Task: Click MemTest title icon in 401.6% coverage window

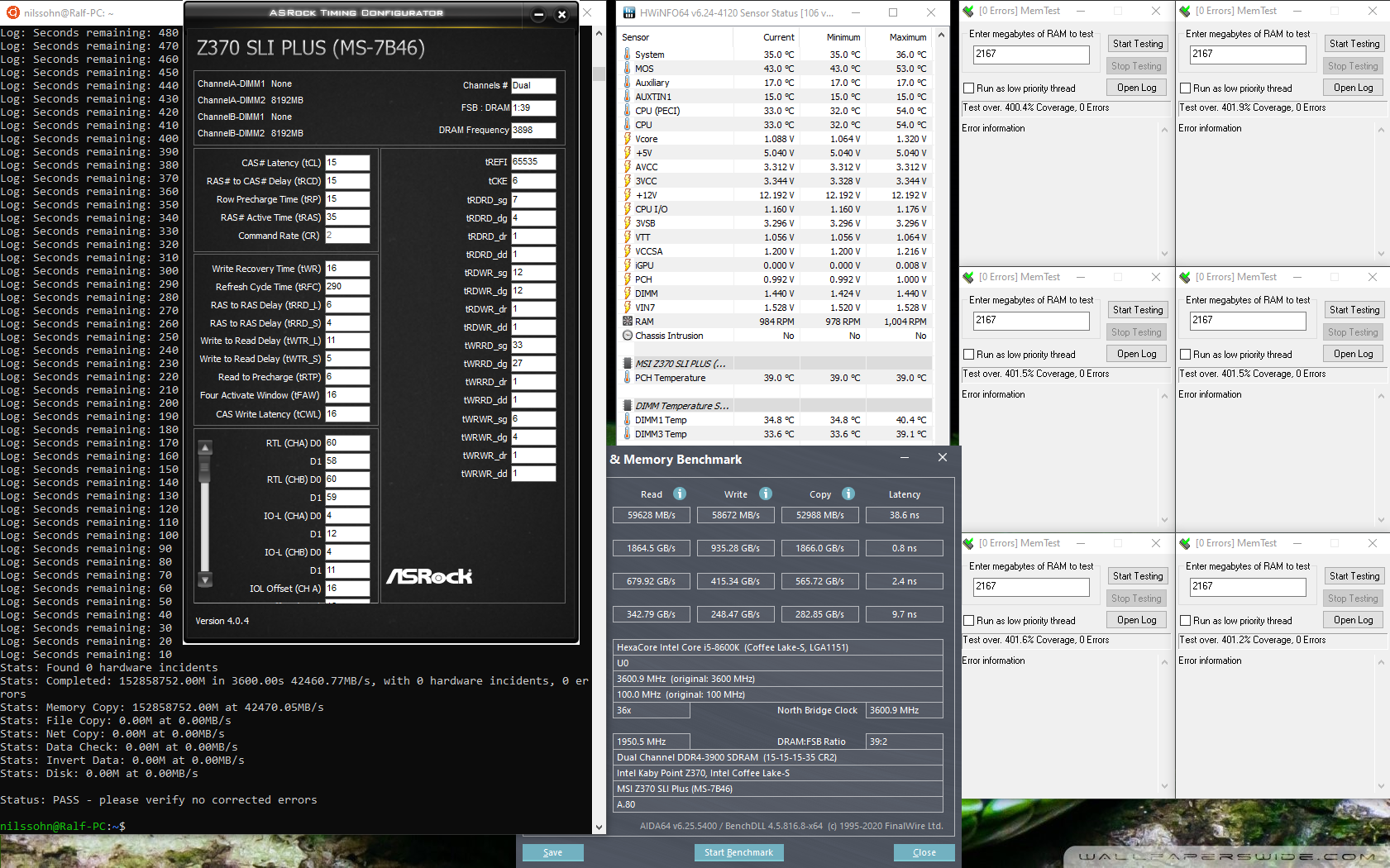Action: tap(968, 543)
